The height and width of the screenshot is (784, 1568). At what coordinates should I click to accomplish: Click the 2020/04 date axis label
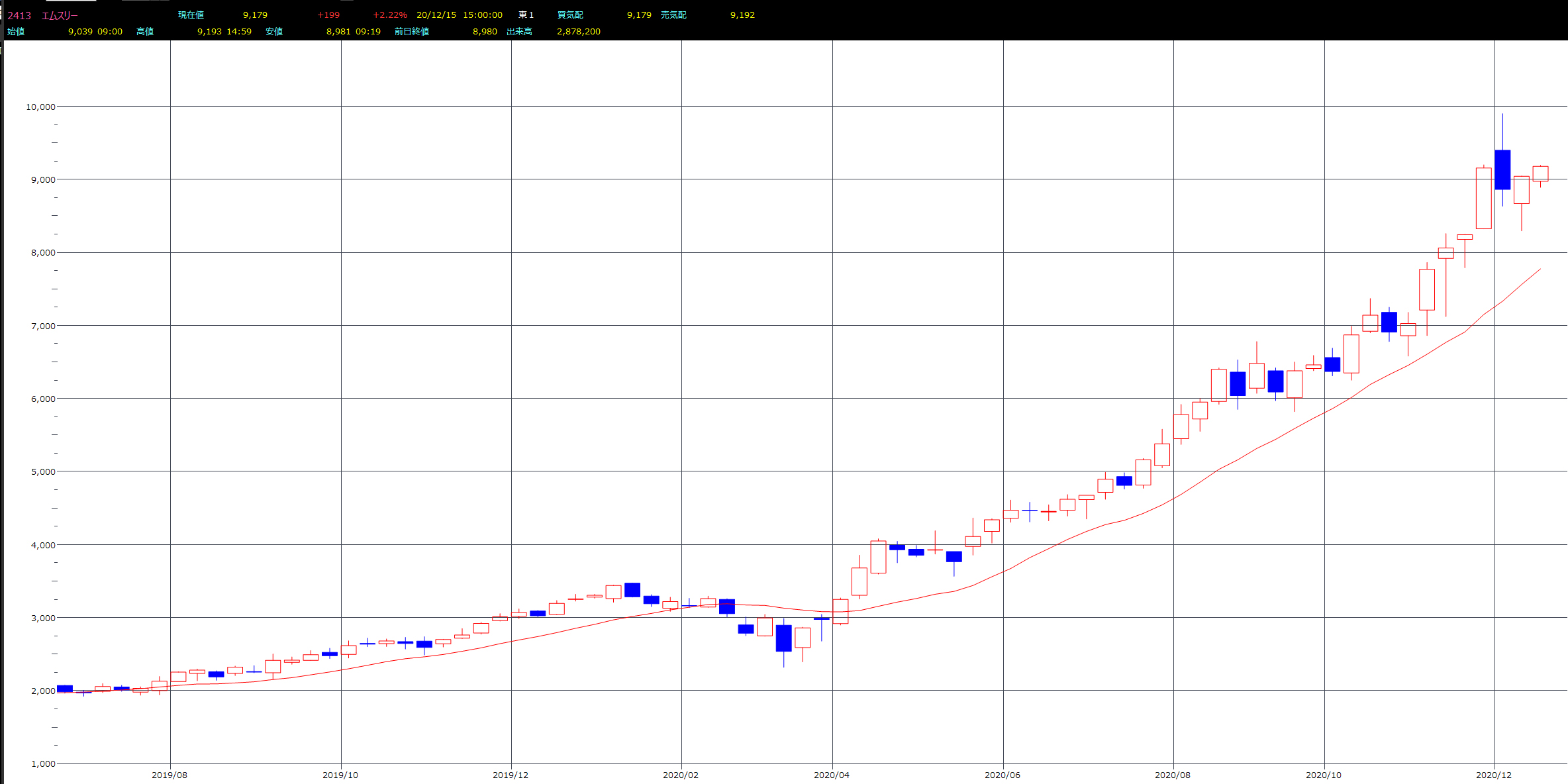(832, 775)
